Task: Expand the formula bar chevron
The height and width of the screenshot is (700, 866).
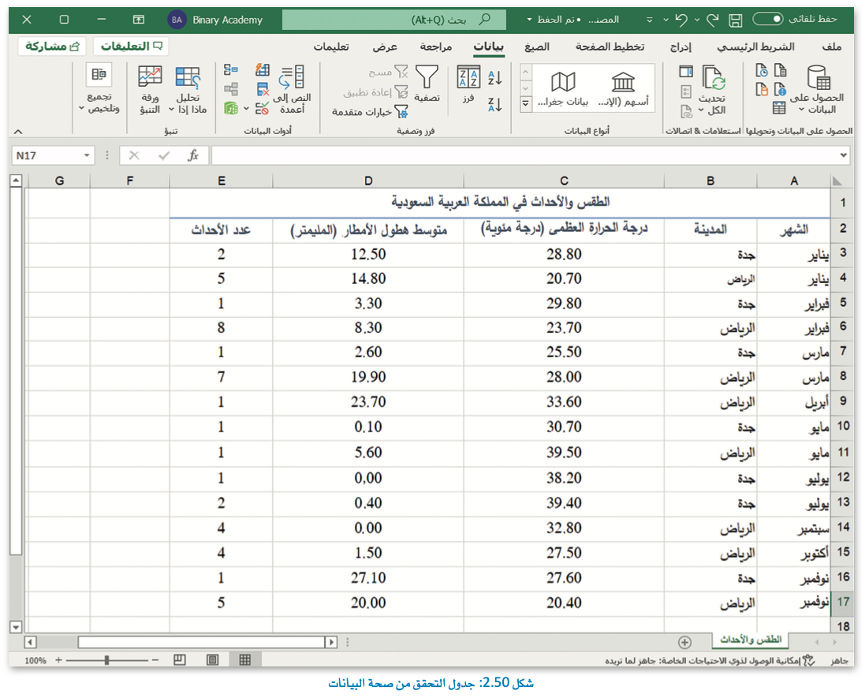Action: [x=843, y=156]
